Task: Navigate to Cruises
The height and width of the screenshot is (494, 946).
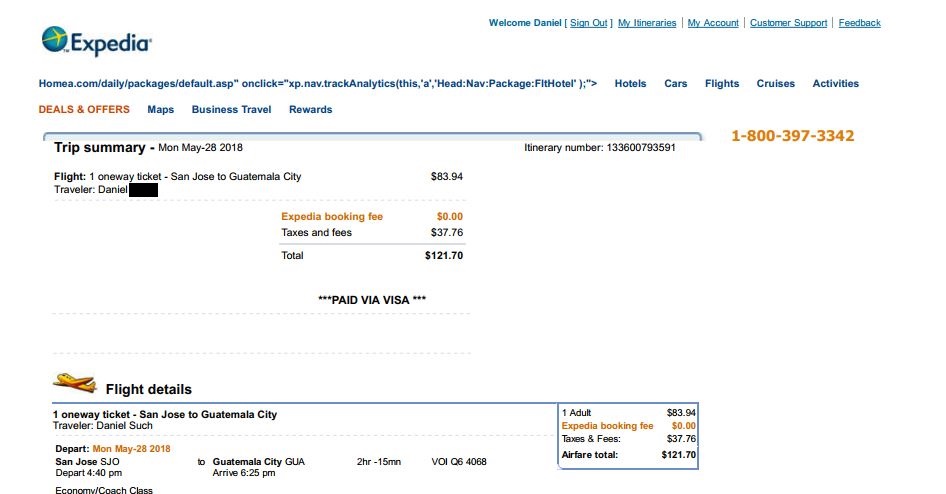Action: coord(775,84)
